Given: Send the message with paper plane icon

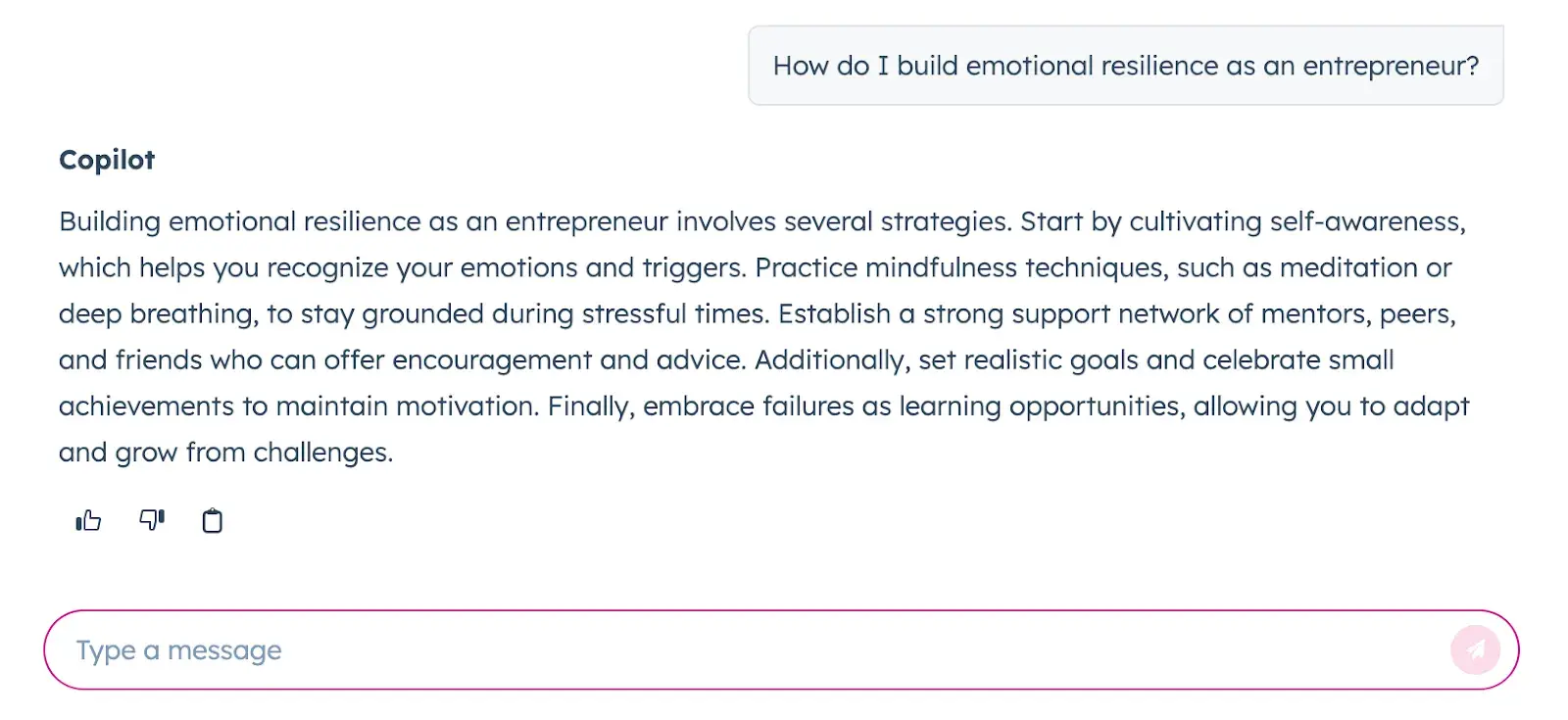Looking at the screenshot, I should coord(1475,649).
